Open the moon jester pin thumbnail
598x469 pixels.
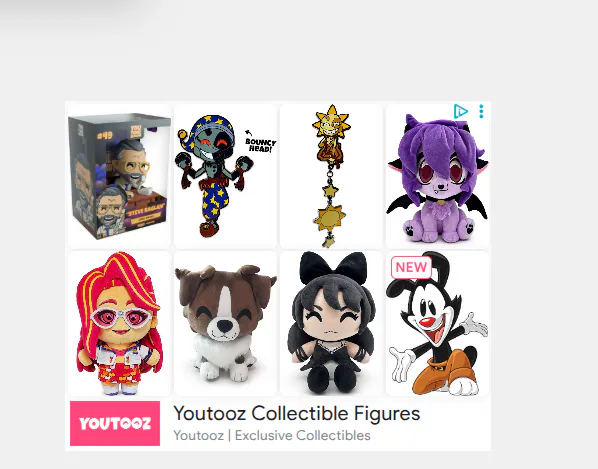225,176
